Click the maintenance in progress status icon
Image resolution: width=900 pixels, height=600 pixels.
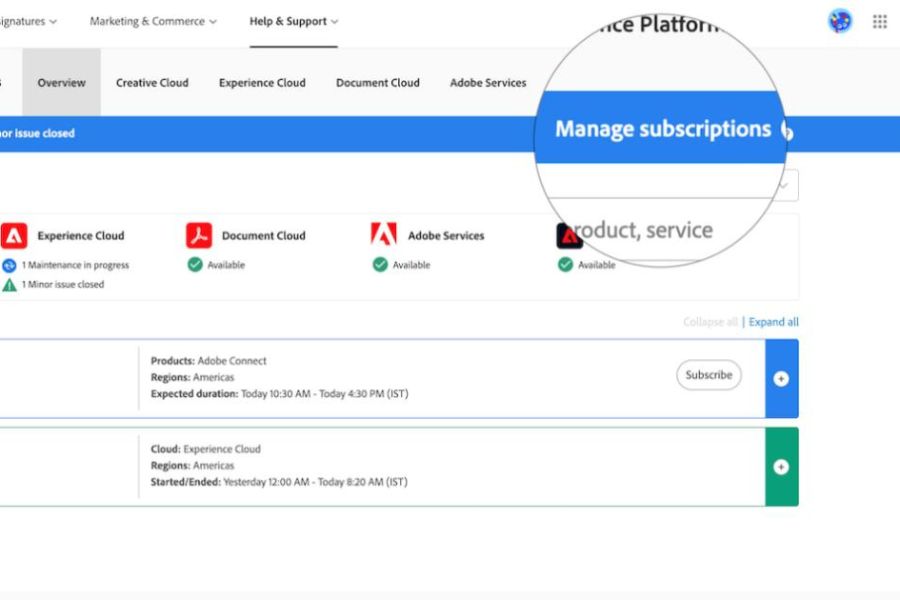(9, 265)
